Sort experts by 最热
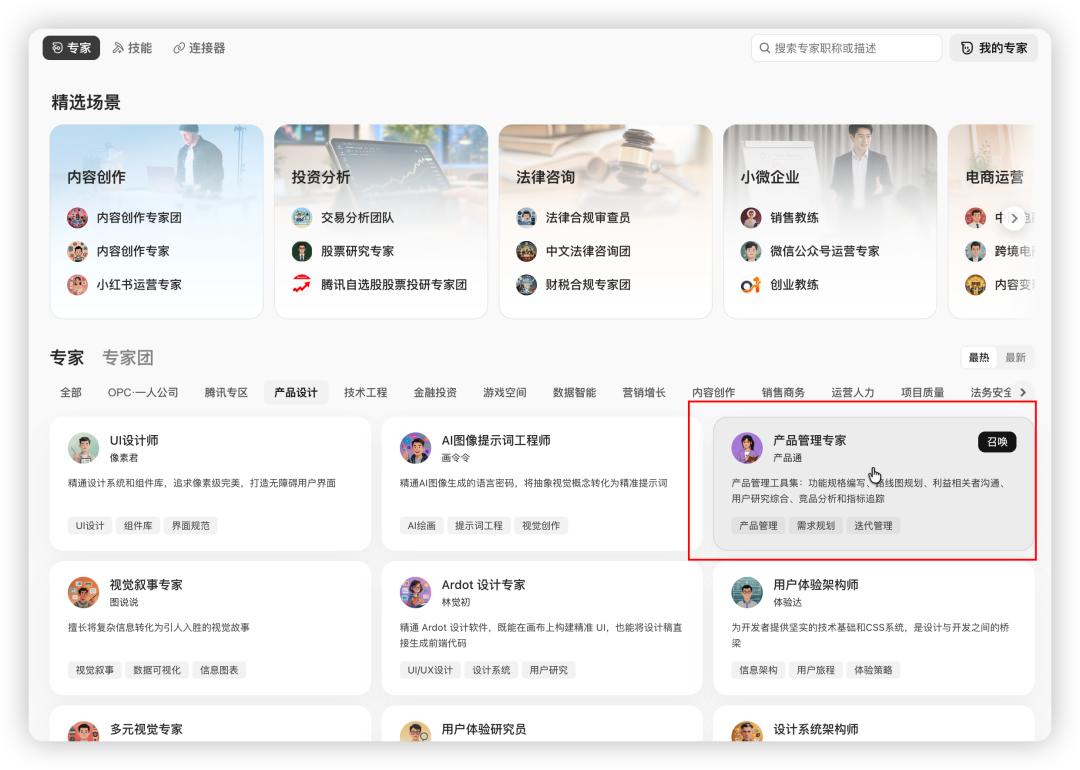The width and height of the screenshot is (1080, 770). (x=979, y=357)
